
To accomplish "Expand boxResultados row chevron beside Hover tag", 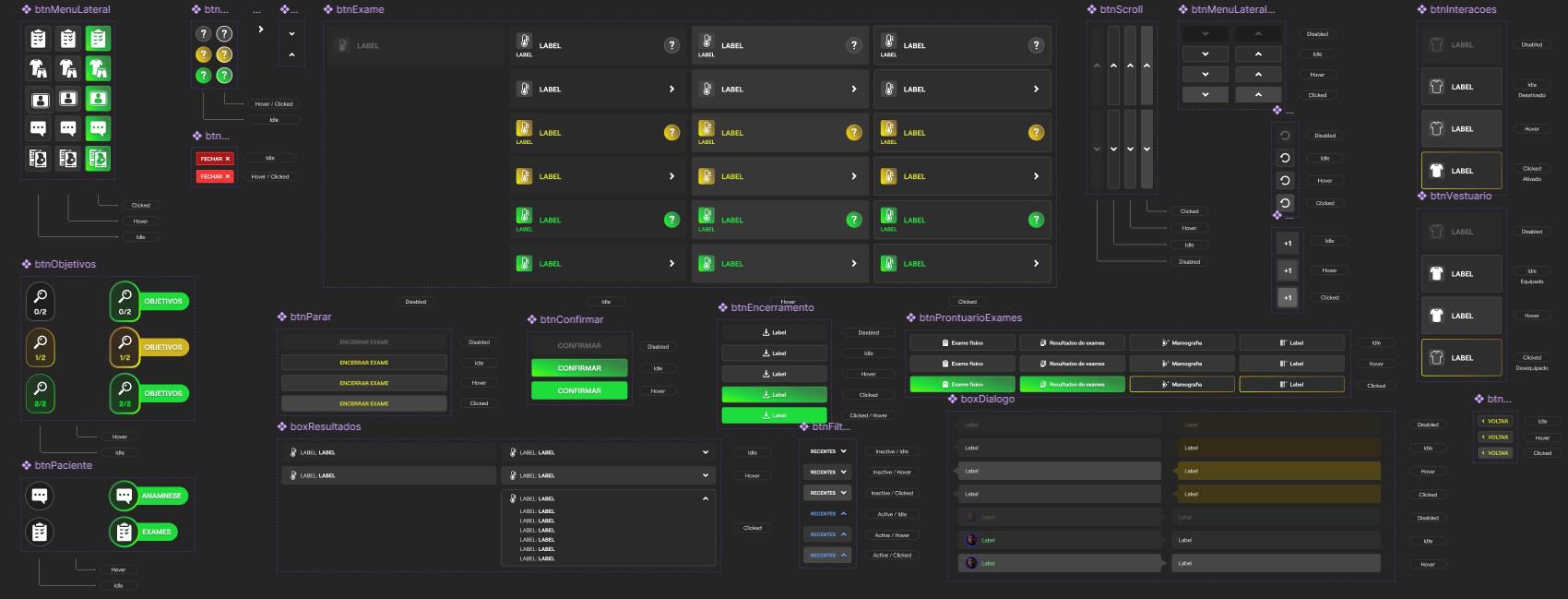I will tap(706, 475).
